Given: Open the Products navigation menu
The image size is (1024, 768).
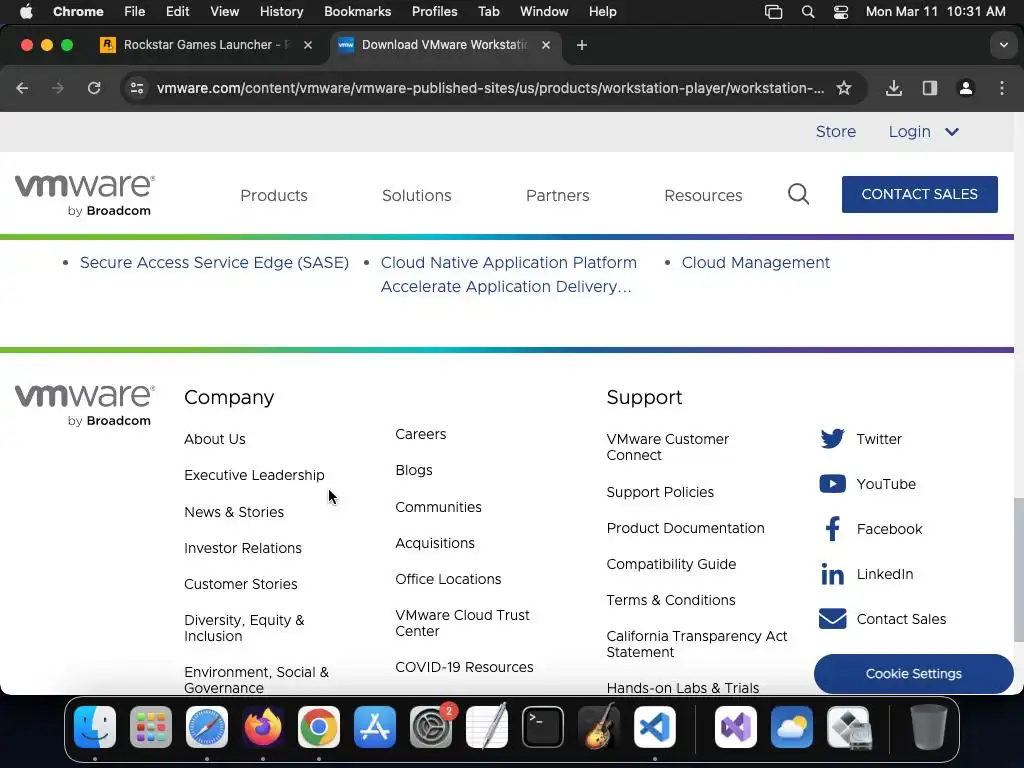Looking at the screenshot, I should pyautogui.click(x=274, y=195).
